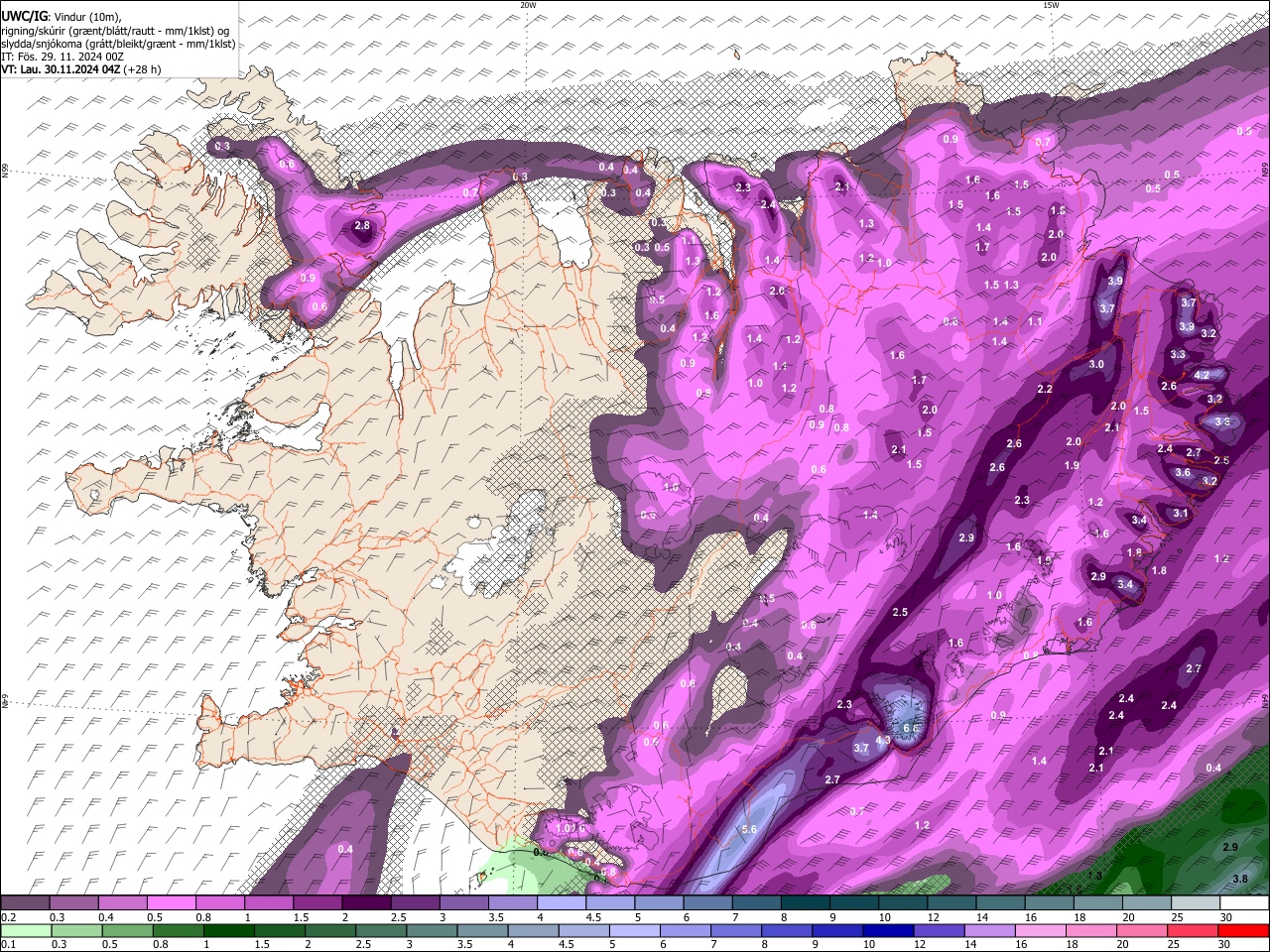Click the '20W' longitude label
1270x952 pixels.
point(528,5)
